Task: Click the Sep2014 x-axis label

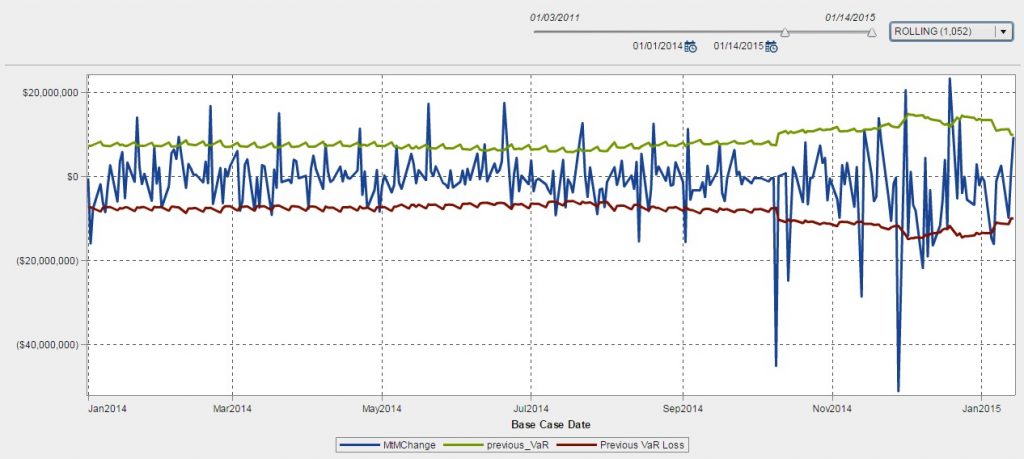Action: [x=682, y=409]
